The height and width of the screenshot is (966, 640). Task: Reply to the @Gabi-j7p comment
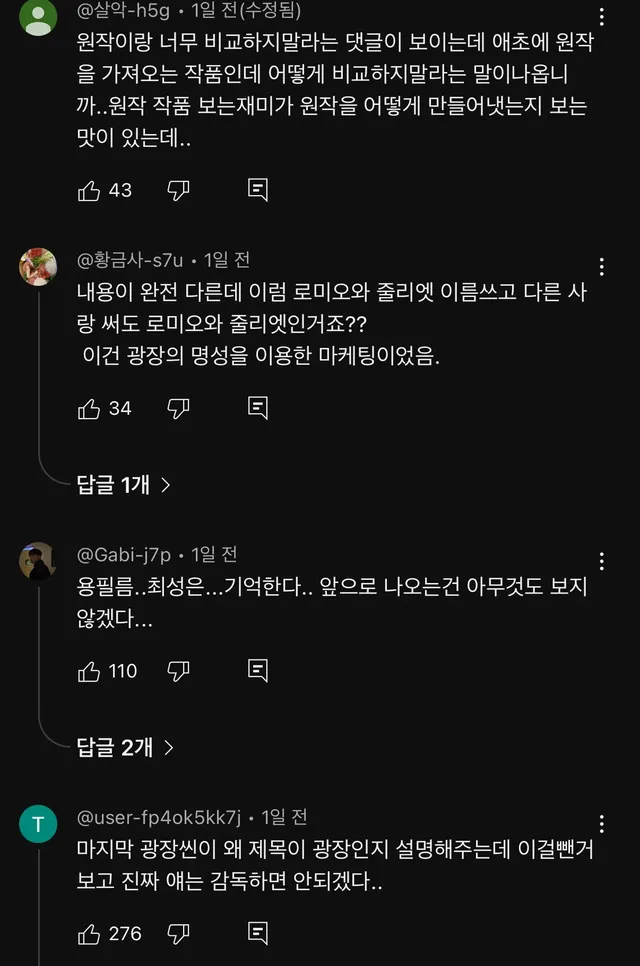click(x=257, y=671)
